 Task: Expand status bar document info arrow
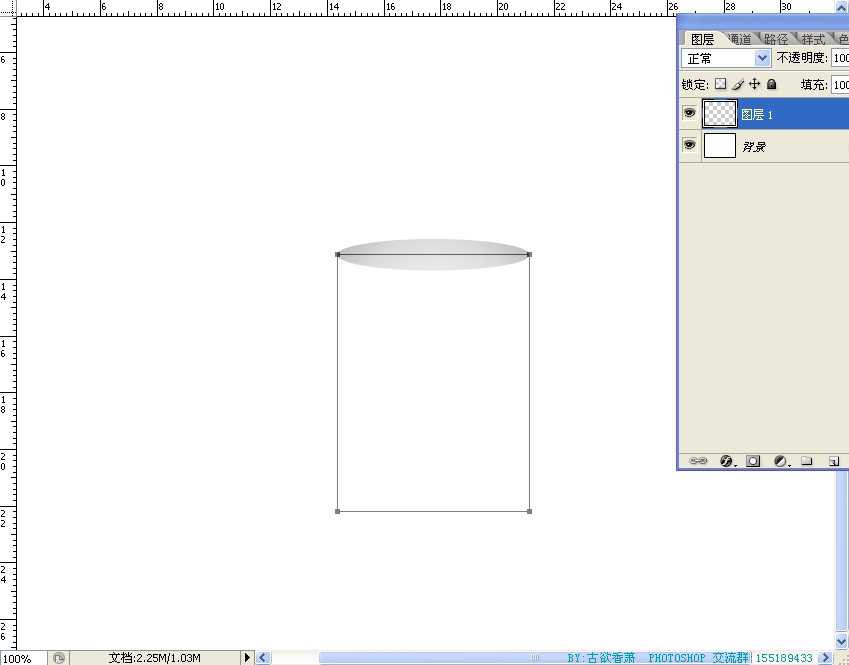(248, 658)
